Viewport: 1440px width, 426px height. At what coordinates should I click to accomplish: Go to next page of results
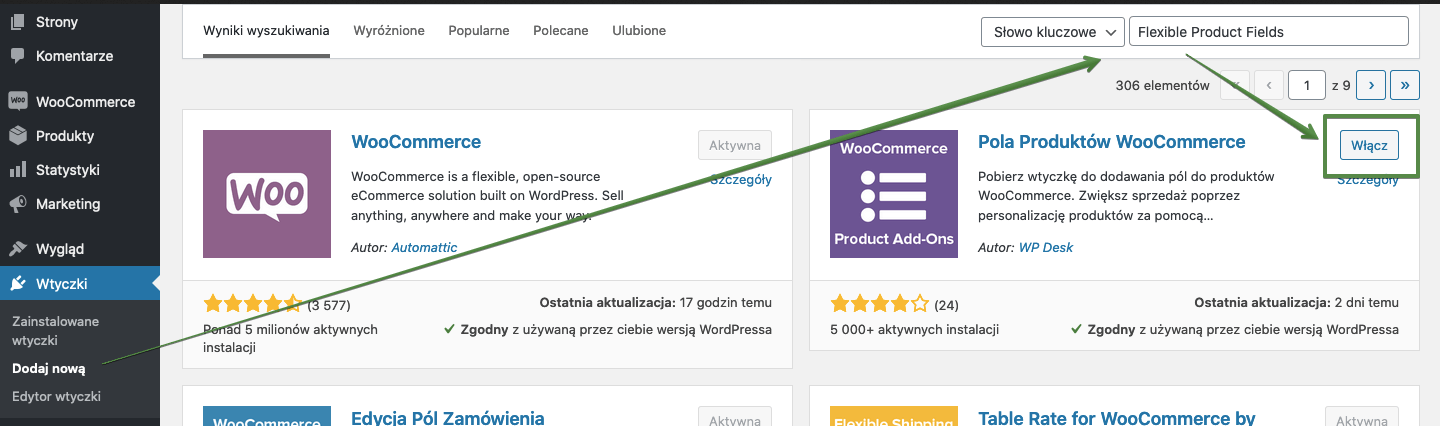1370,86
